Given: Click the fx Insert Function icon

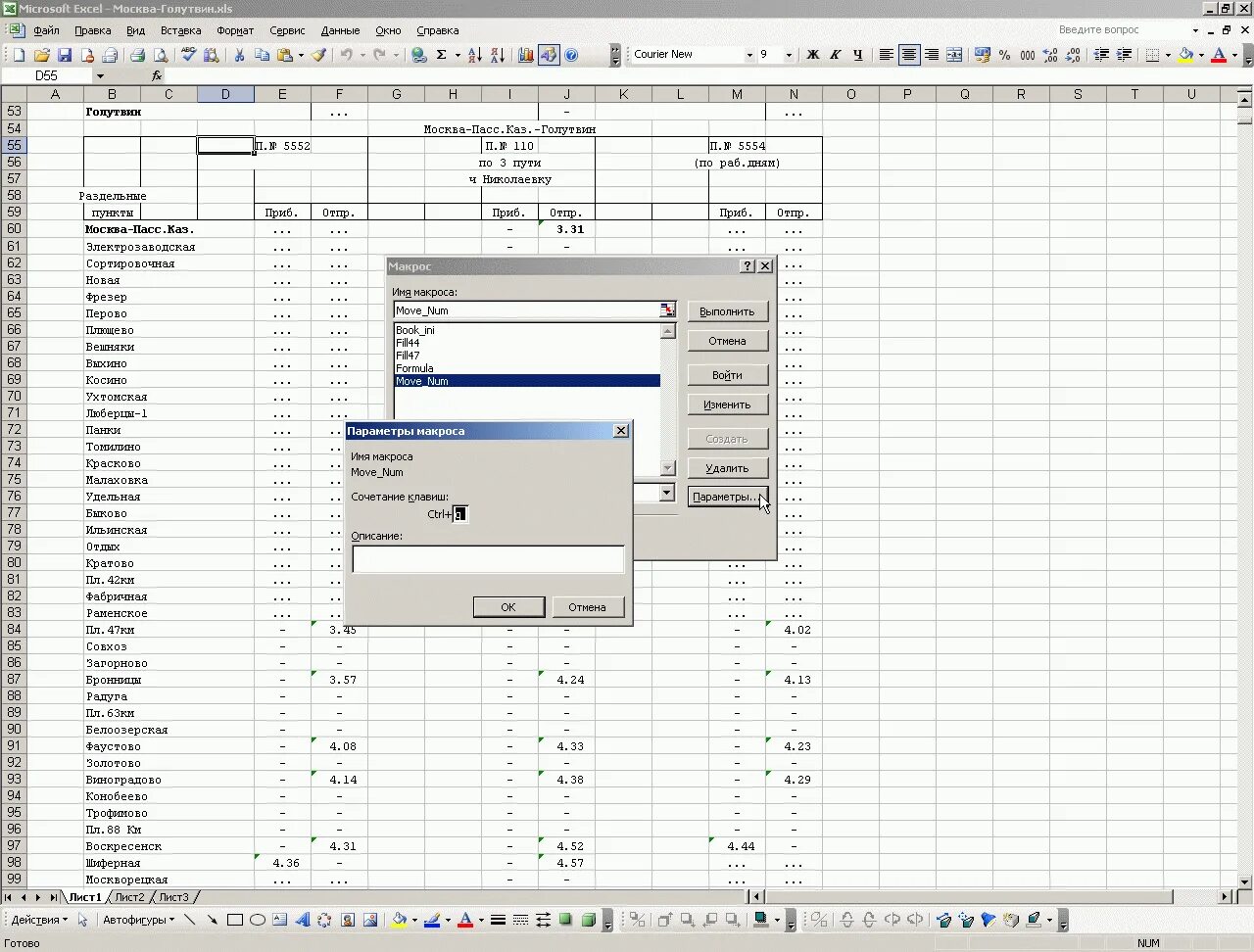Looking at the screenshot, I should click(157, 75).
